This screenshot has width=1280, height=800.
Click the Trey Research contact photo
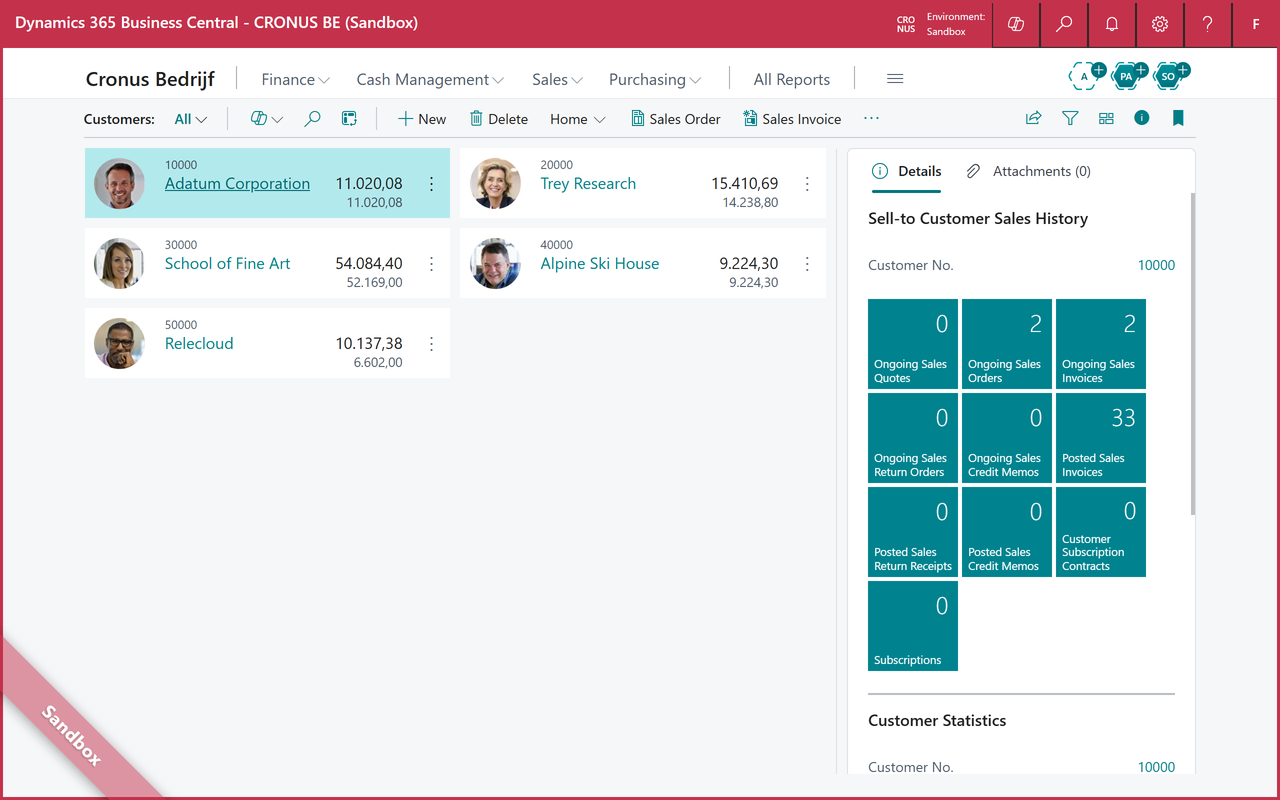click(495, 184)
